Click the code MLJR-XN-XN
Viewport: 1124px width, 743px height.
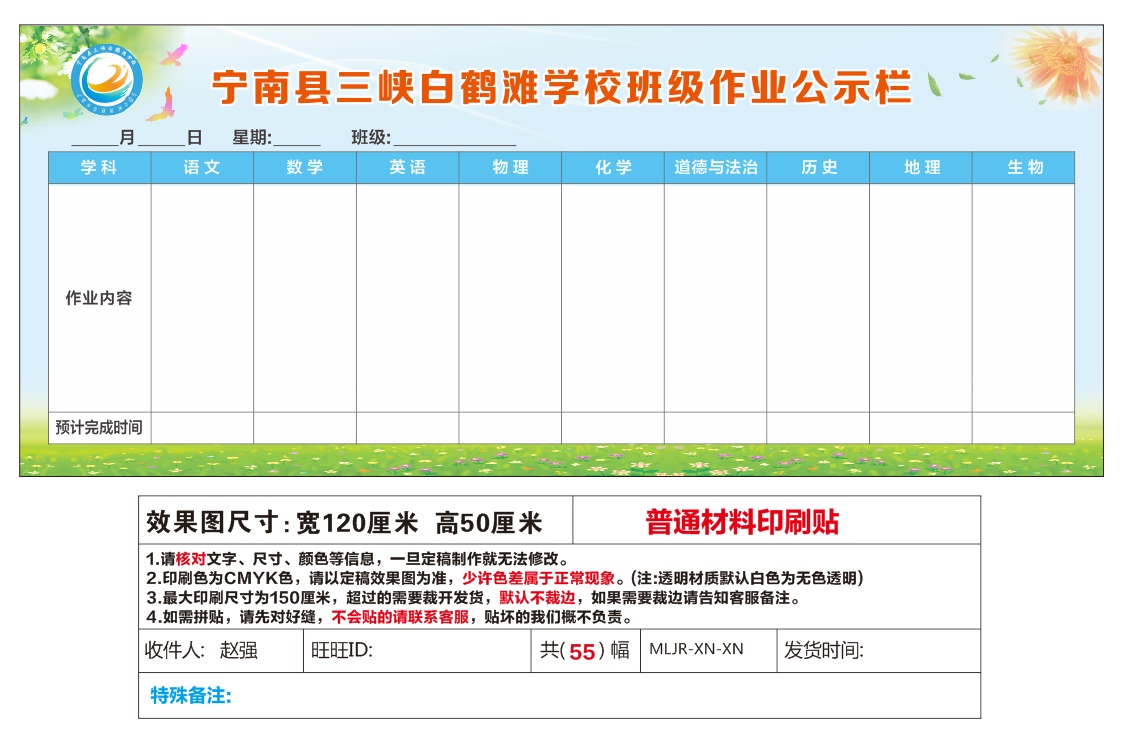696,649
